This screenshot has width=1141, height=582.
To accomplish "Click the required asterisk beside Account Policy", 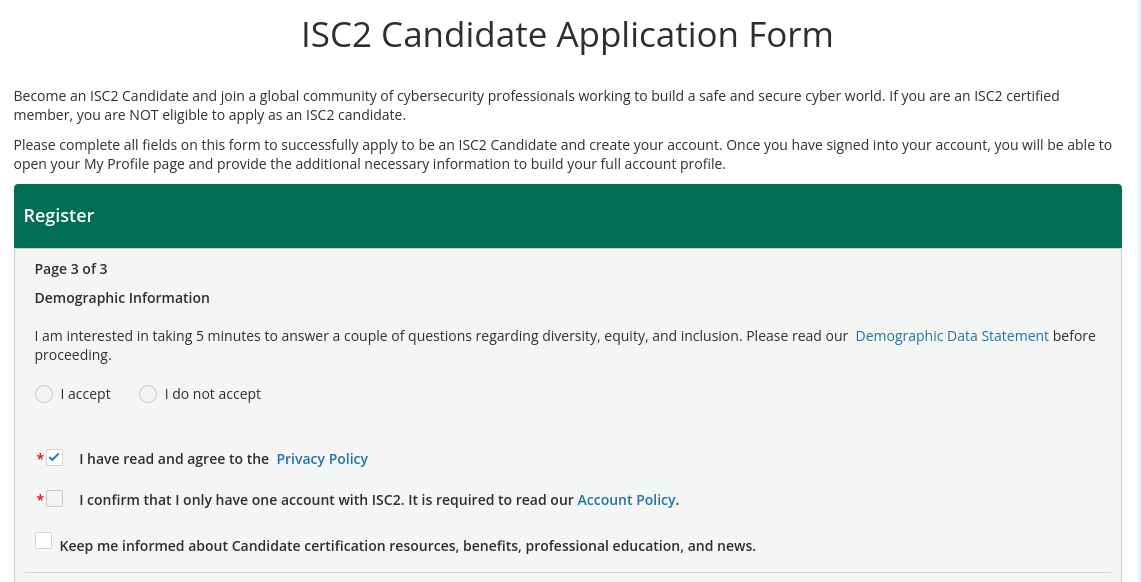I will (40, 499).
